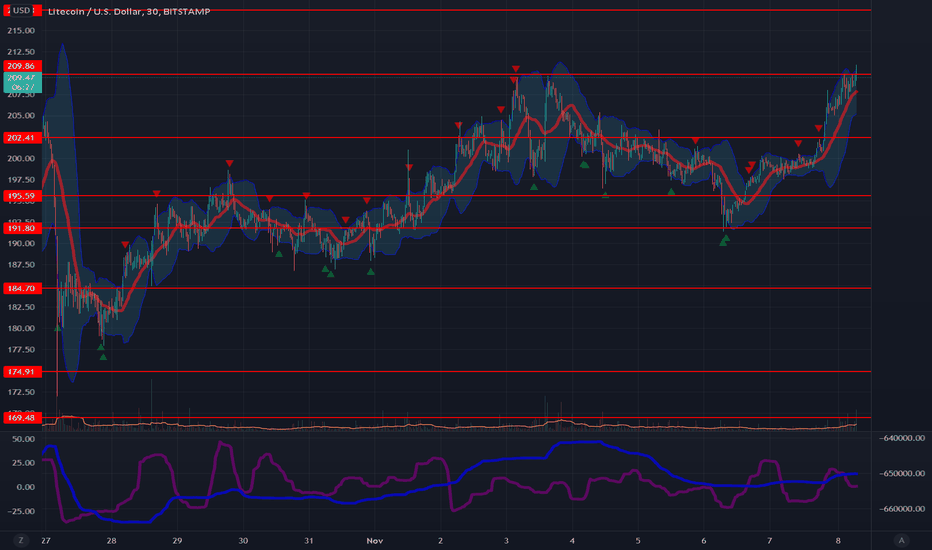Viewport: 932px width, 550px height.
Task: Click the 187.50 price axis value
Action: 21,265
